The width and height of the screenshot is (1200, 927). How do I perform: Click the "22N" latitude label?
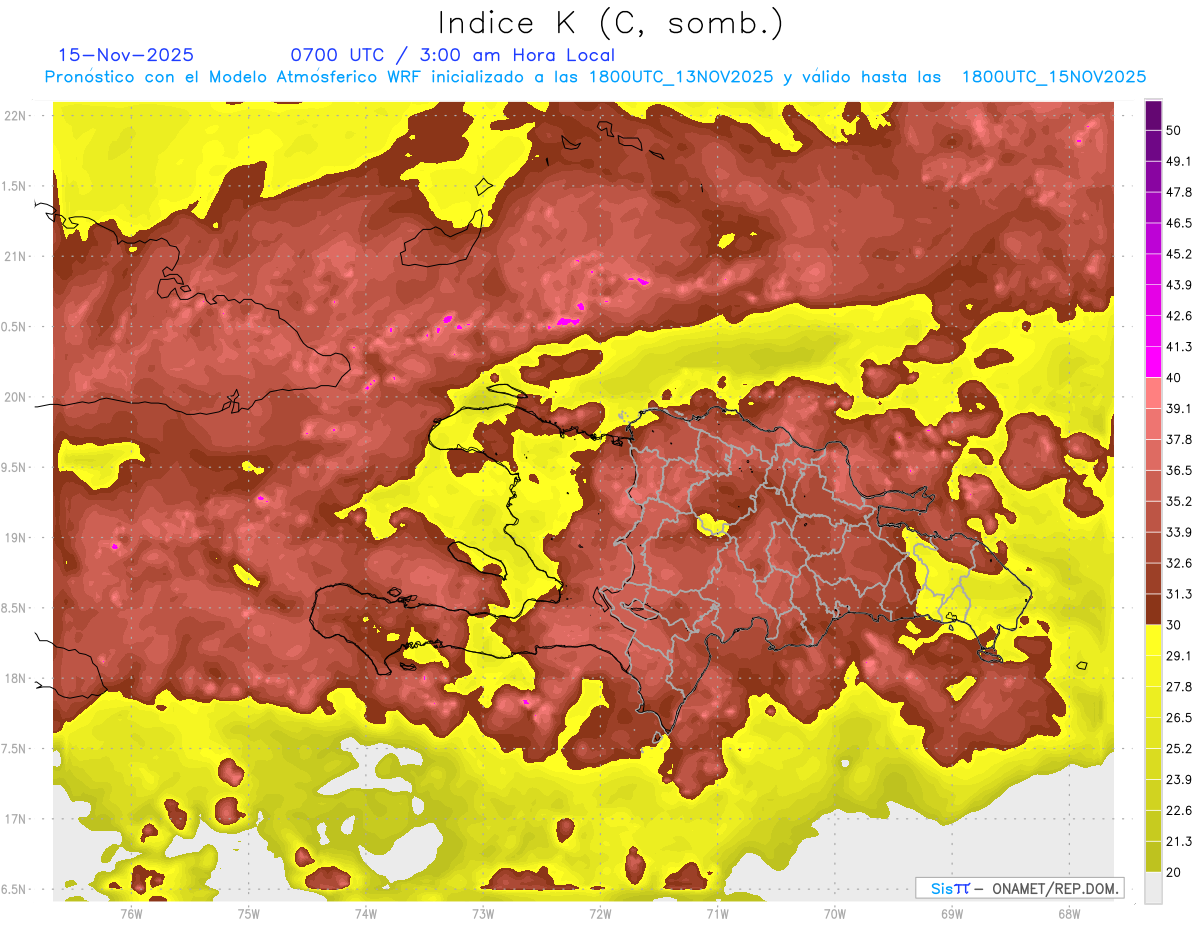coord(15,115)
